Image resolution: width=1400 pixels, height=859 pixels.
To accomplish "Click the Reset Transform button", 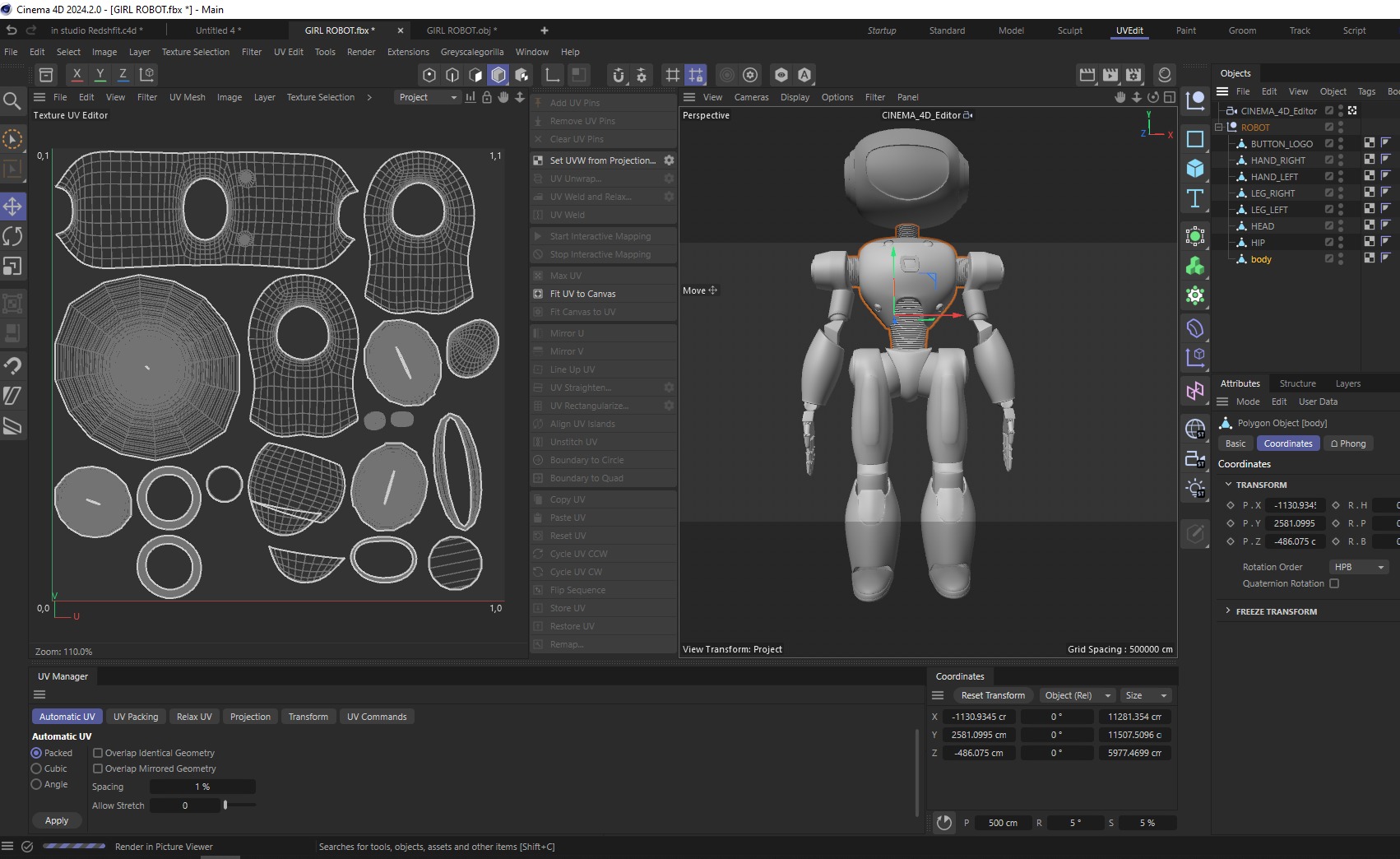I will pyautogui.click(x=993, y=695).
